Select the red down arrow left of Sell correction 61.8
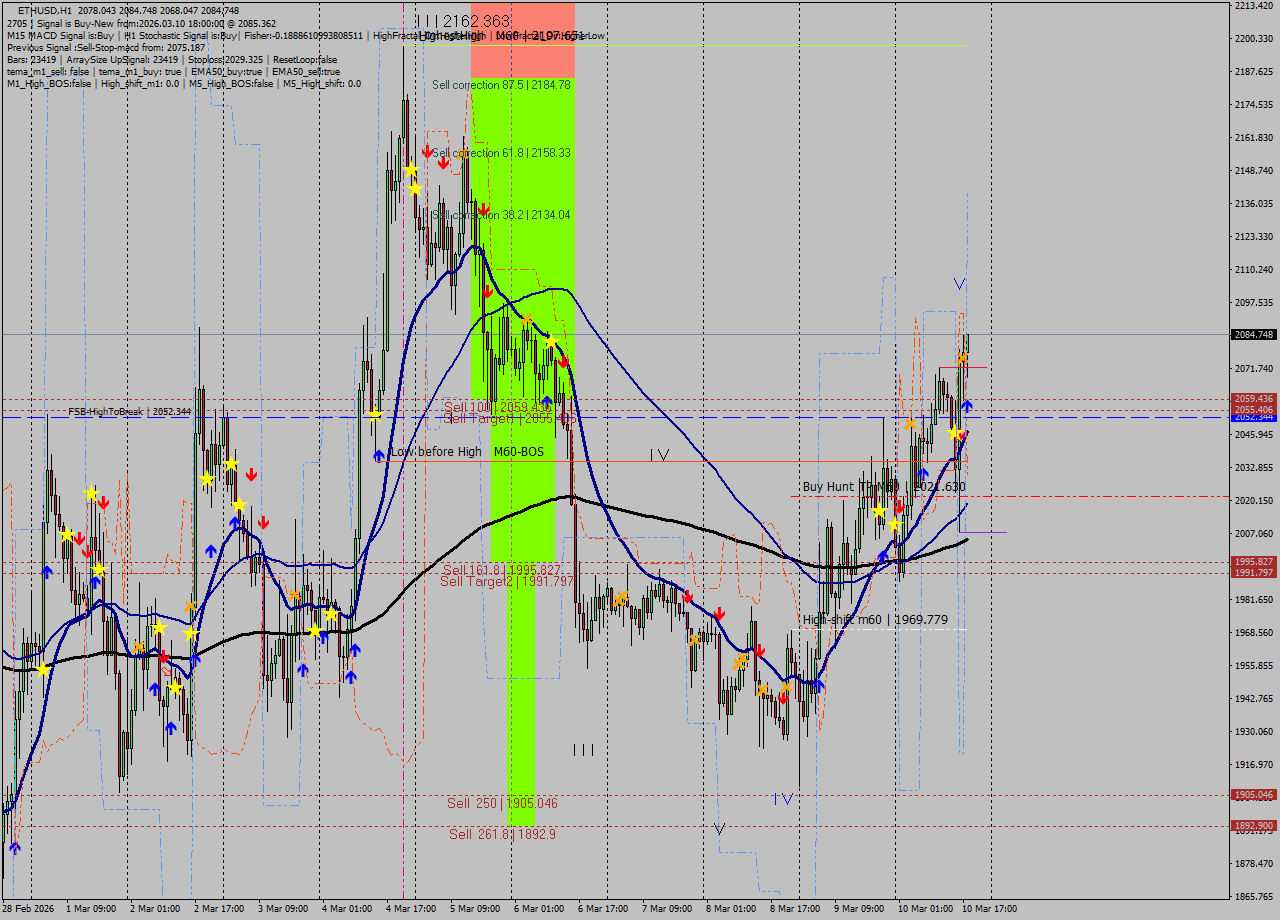 tap(428, 151)
